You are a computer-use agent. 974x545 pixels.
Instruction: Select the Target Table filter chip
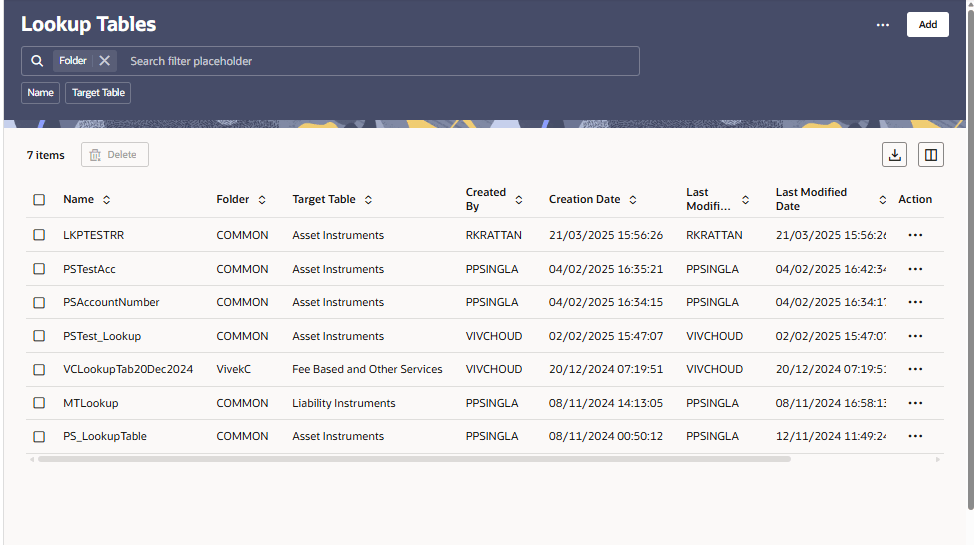coord(98,93)
